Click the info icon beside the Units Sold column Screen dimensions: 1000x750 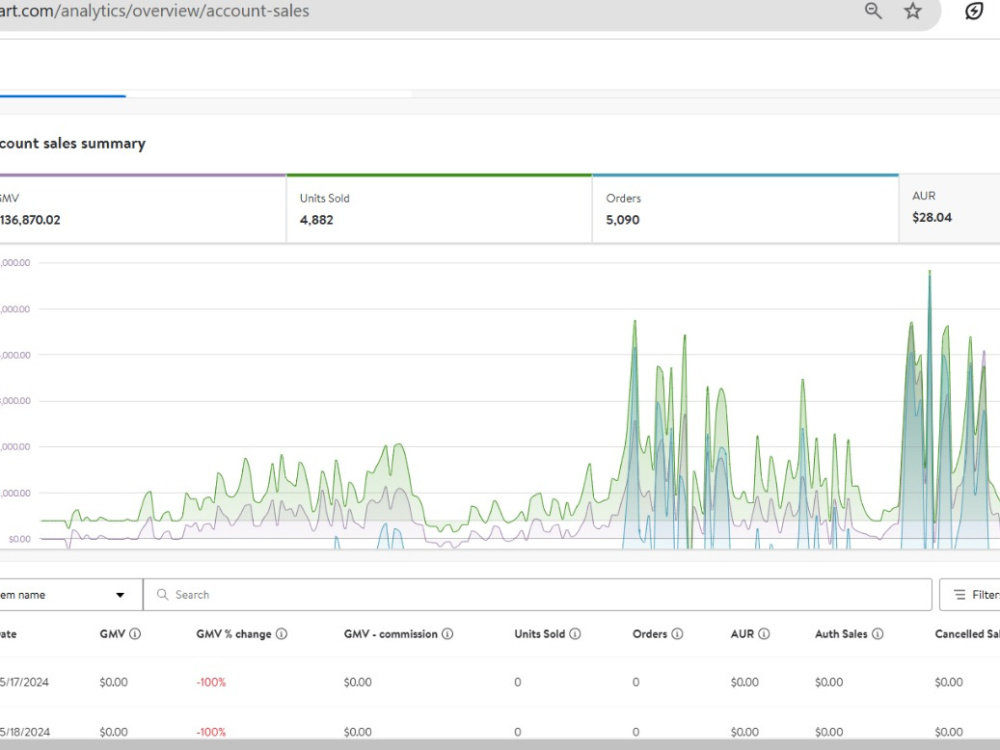click(575, 633)
